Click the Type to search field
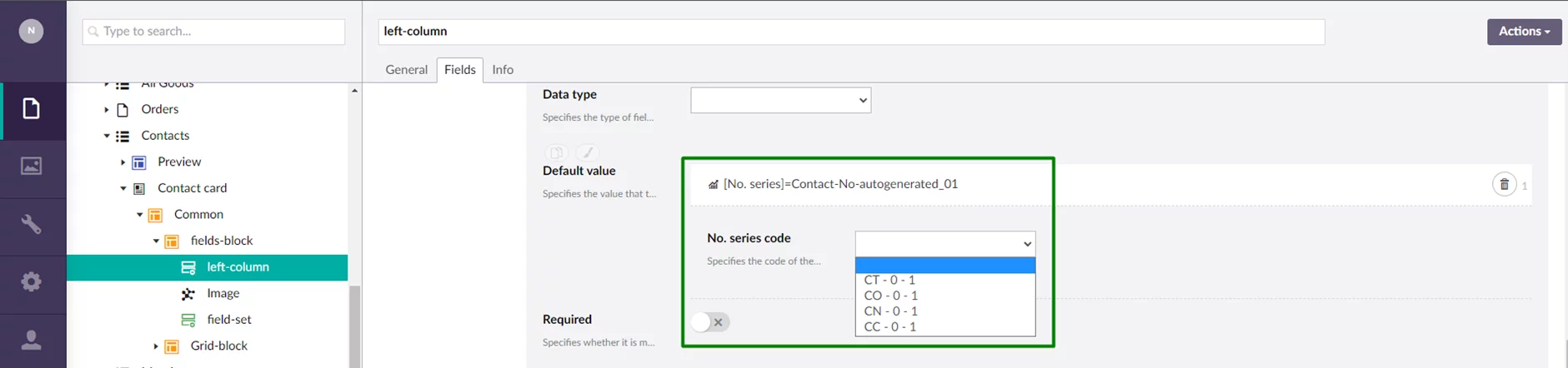The image size is (1568, 368). tap(214, 32)
